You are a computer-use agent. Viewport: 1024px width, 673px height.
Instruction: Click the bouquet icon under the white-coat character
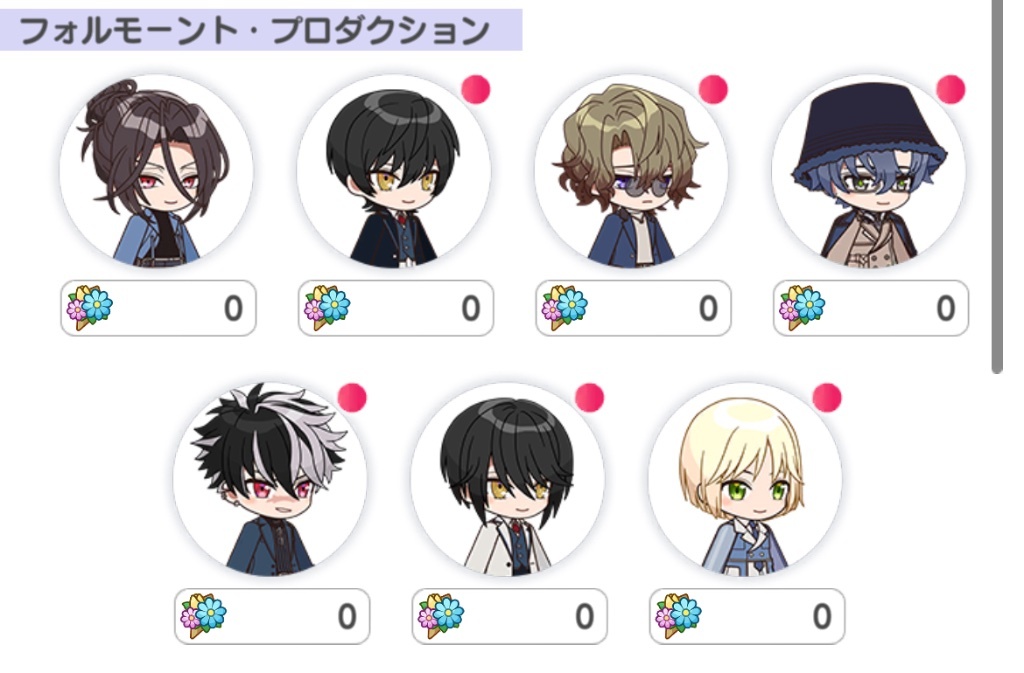[441, 616]
